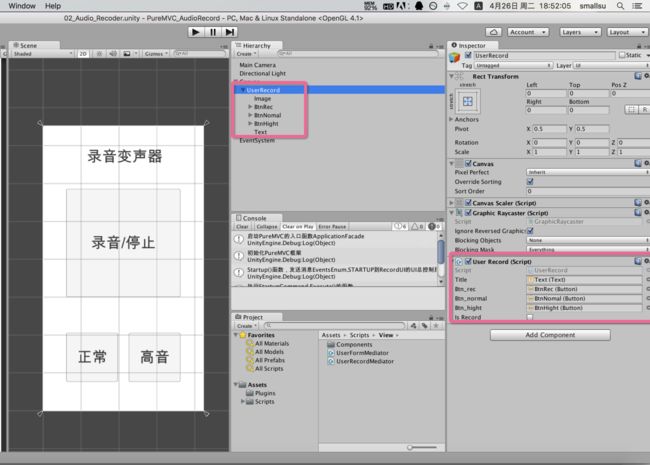
Task: Open Graphic Raycaster help book icon
Action: pyautogui.click(x=638, y=213)
